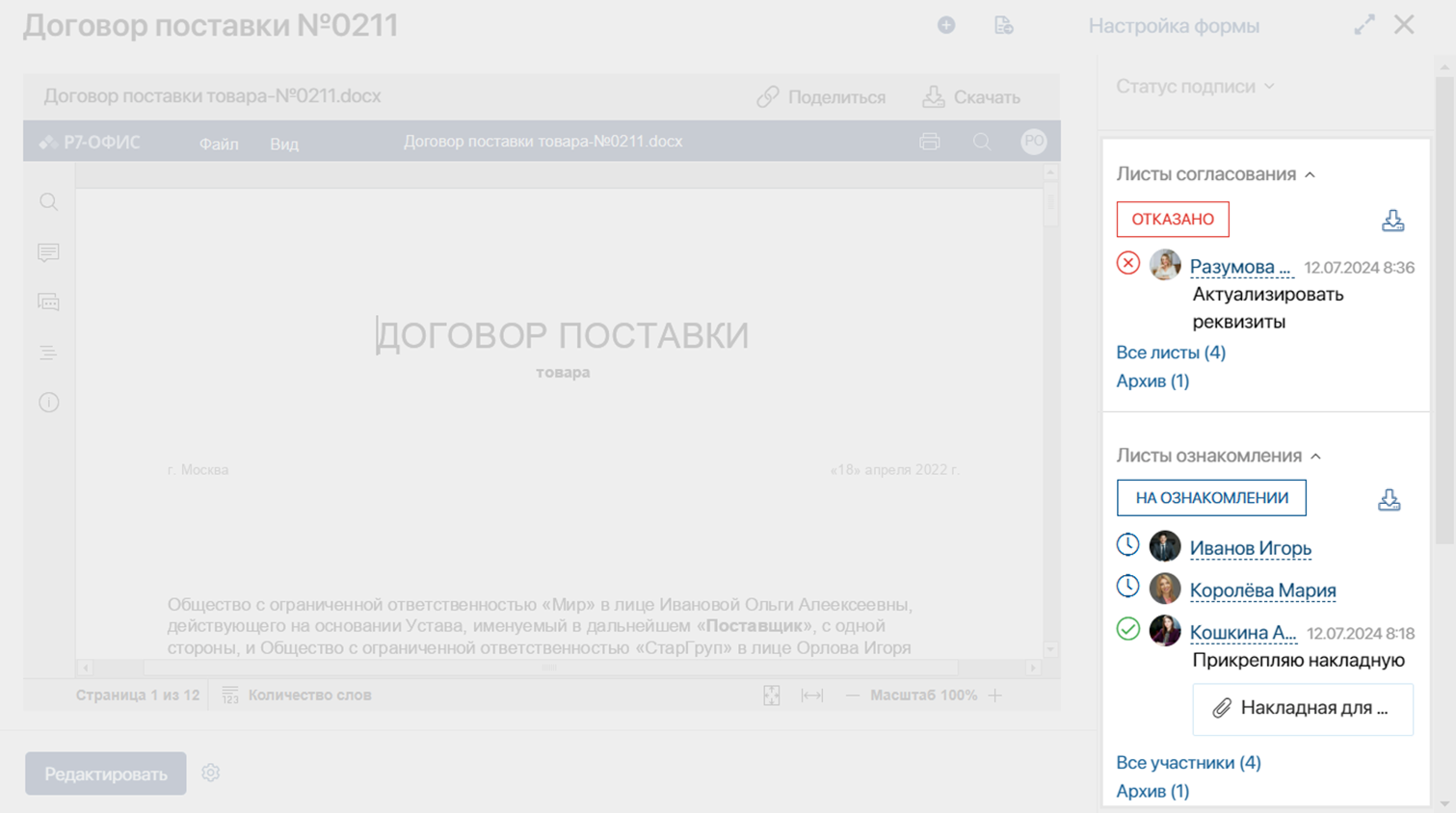Image resolution: width=1456 pixels, height=813 pixels.
Task: Open Королёва Мария profile link
Action: point(1262,590)
